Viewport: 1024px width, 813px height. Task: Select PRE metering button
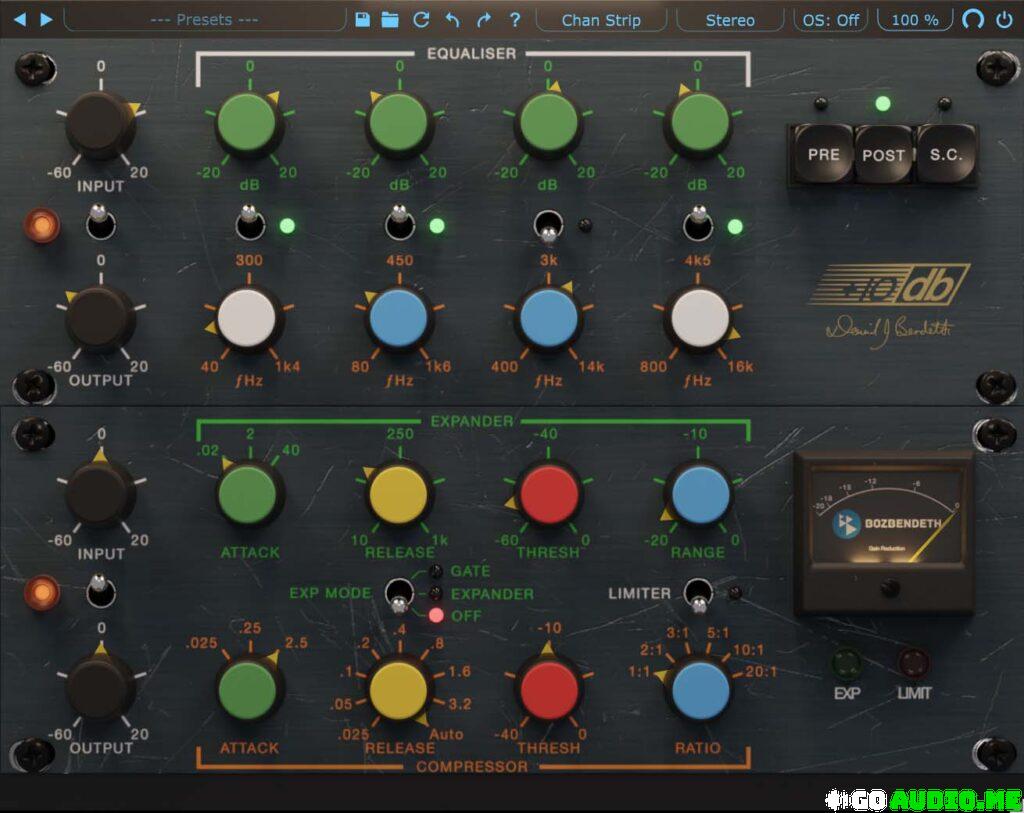[823, 154]
